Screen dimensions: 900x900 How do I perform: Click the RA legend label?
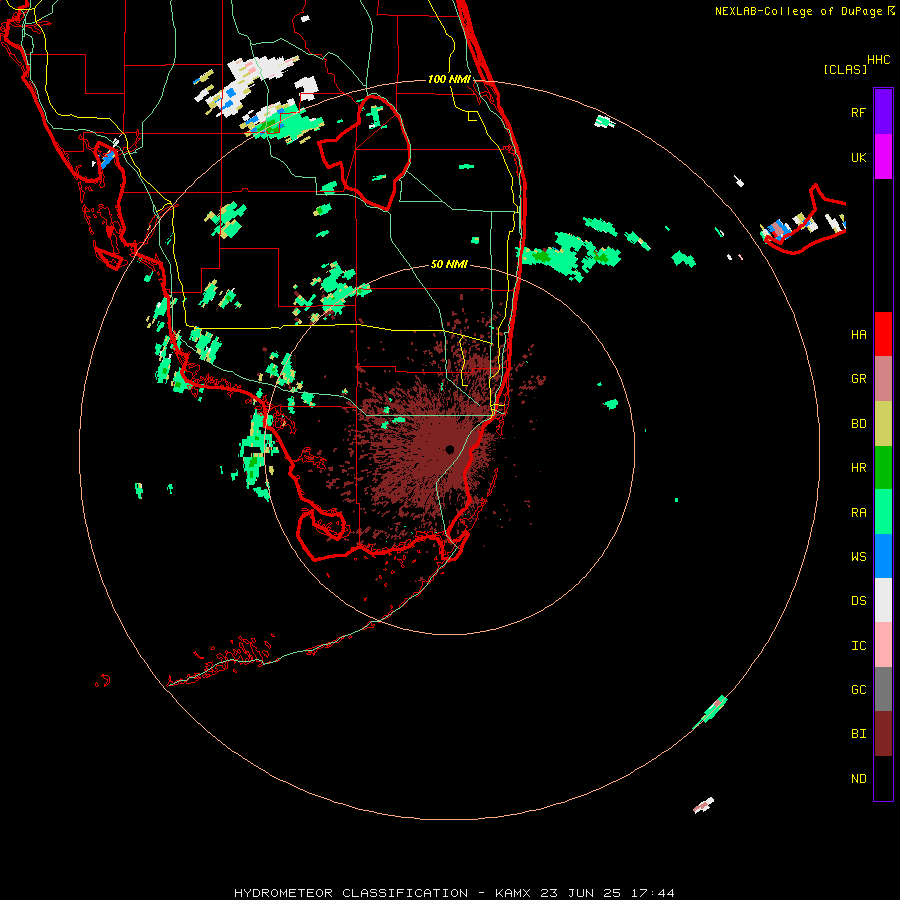pyautogui.click(x=858, y=512)
